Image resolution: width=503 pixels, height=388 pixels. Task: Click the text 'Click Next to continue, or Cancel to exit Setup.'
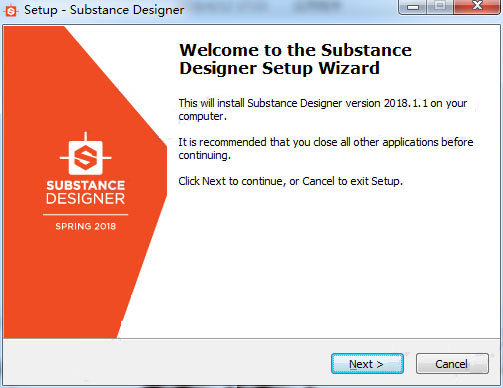pyautogui.click(x=291, y=181)
